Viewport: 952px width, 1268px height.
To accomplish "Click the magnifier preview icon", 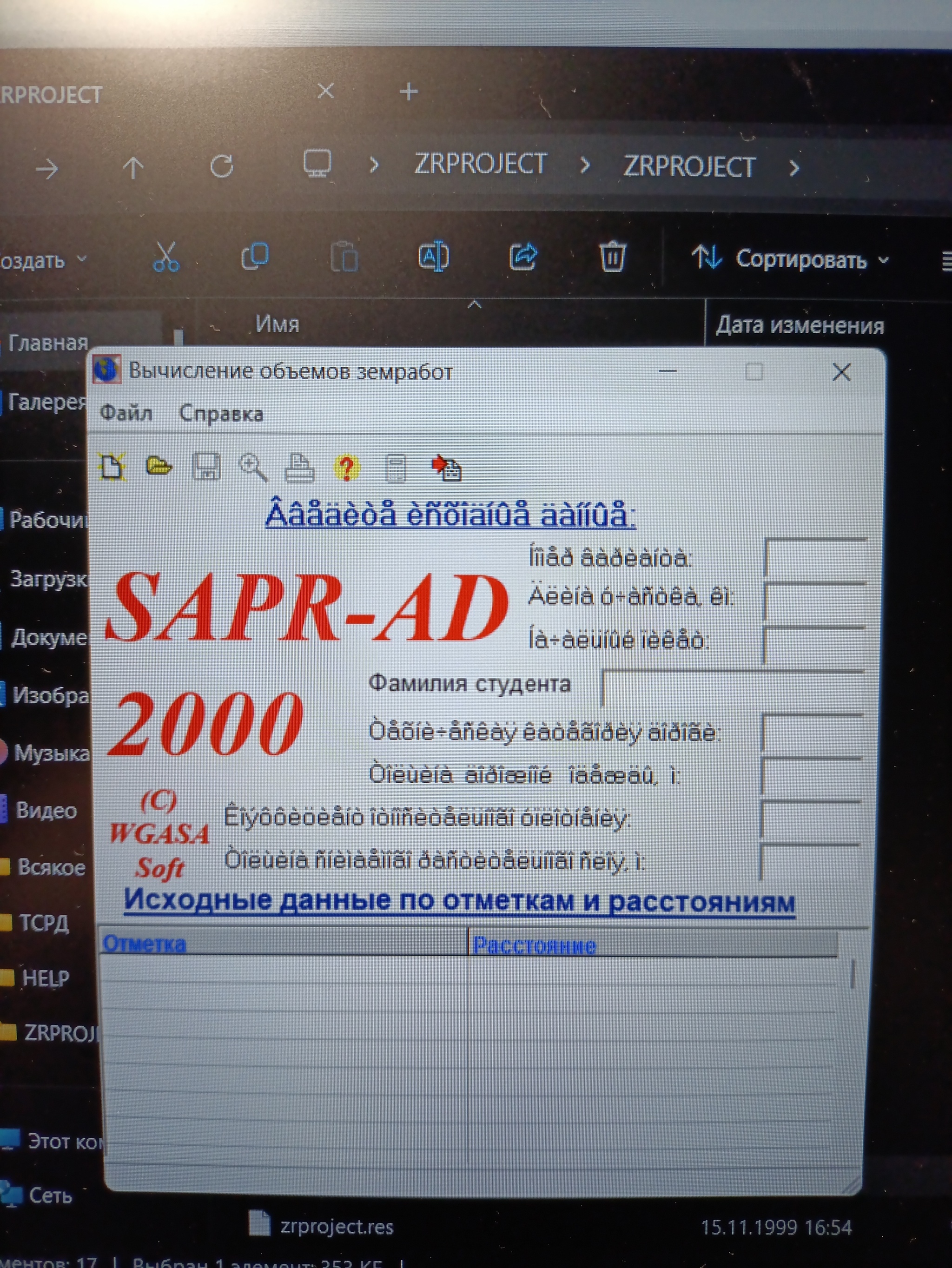I will 253,467.
